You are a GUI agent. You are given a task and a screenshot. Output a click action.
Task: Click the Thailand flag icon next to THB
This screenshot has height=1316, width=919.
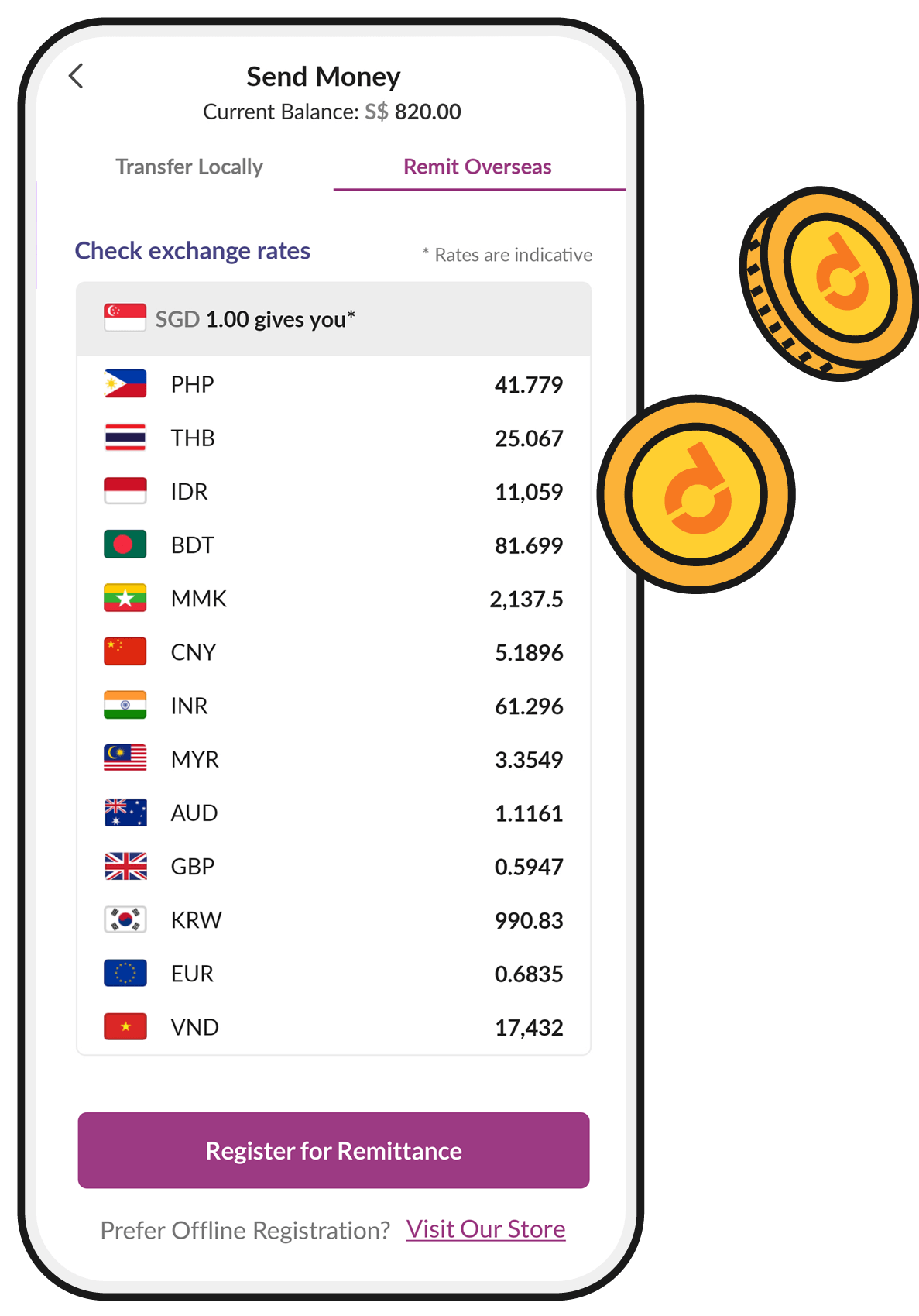pos(125,438)
